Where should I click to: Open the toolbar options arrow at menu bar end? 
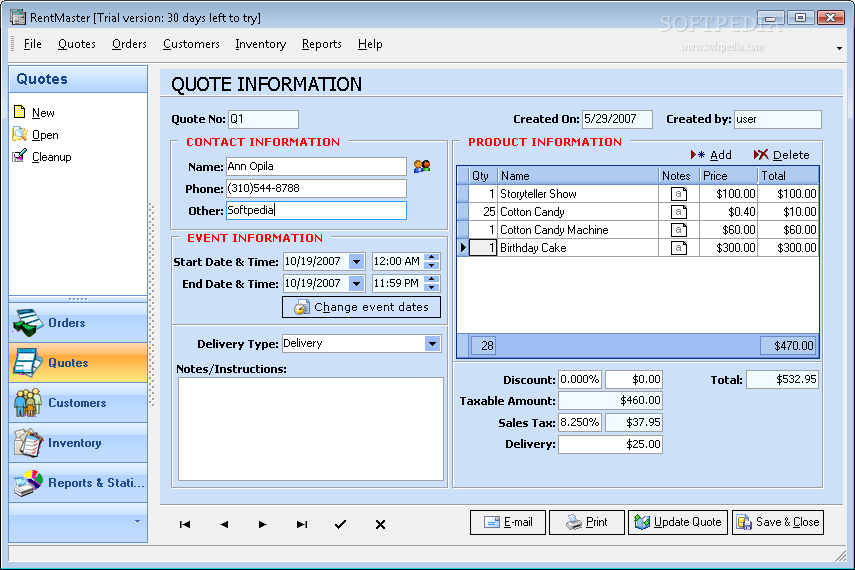pos(839,49)
